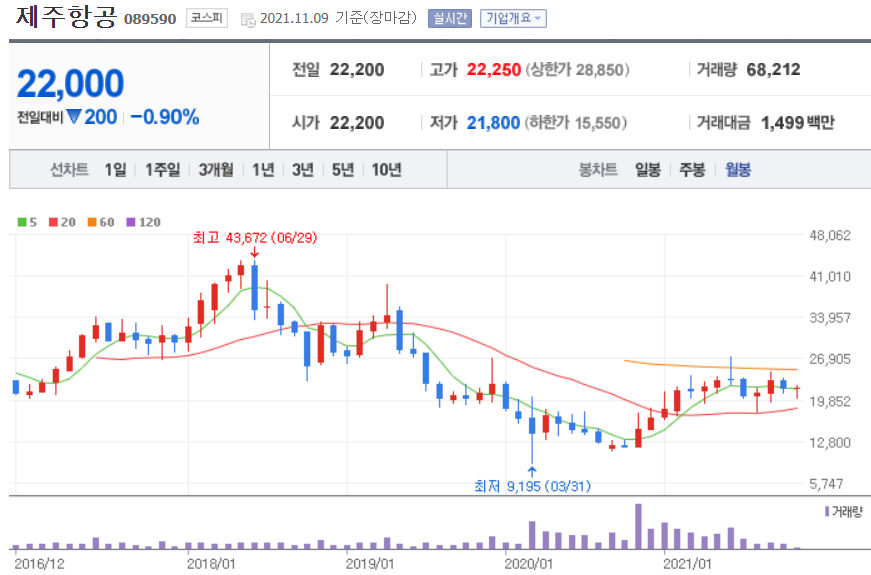
Task: Select the 3년 line chart tab
Action: 303,169
